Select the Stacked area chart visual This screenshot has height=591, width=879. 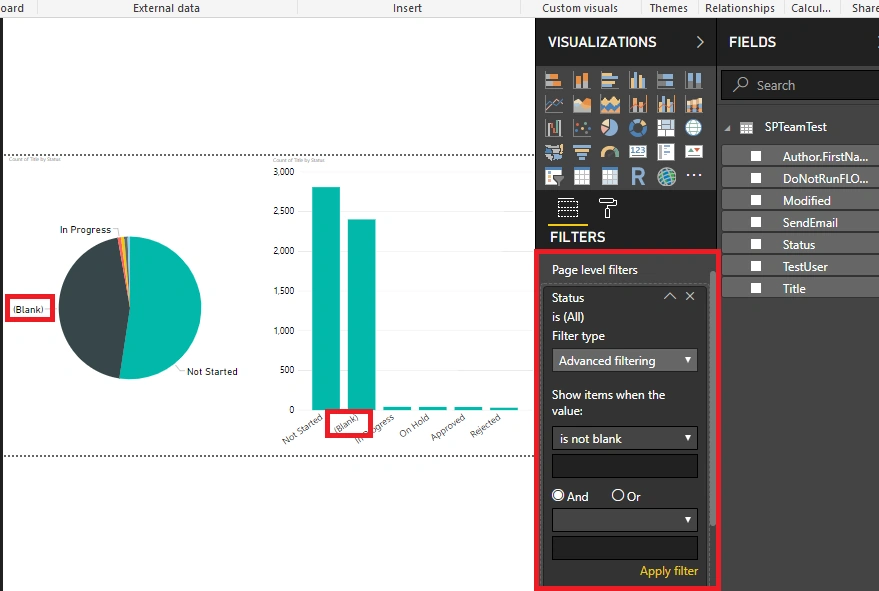point(609,104)
